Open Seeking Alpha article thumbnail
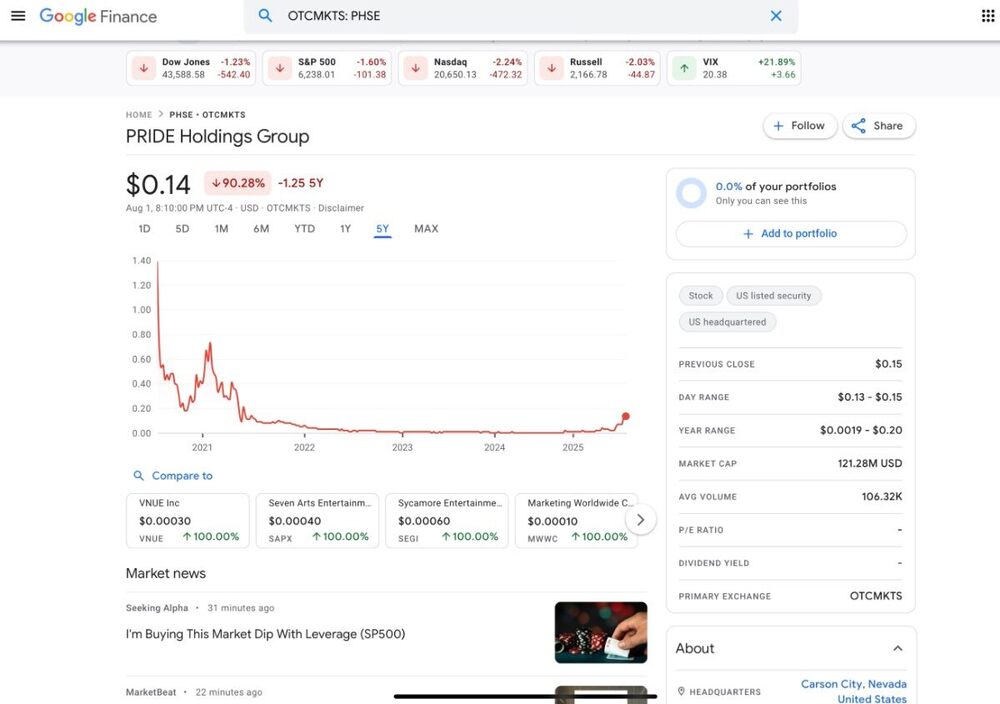Screen dimensions: 1000x704 pyautogui.click(x=600, y=632)
